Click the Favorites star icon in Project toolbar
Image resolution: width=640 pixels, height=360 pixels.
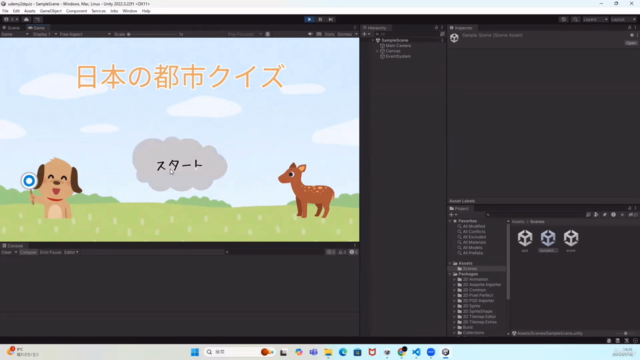pyautogui.click(x=622, y=215)
